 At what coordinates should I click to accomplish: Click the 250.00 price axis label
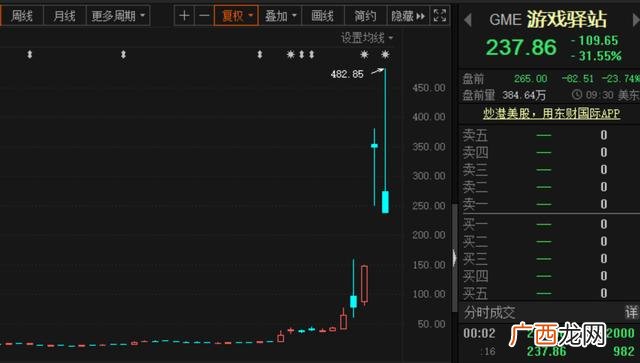click(x=429, y=206)
